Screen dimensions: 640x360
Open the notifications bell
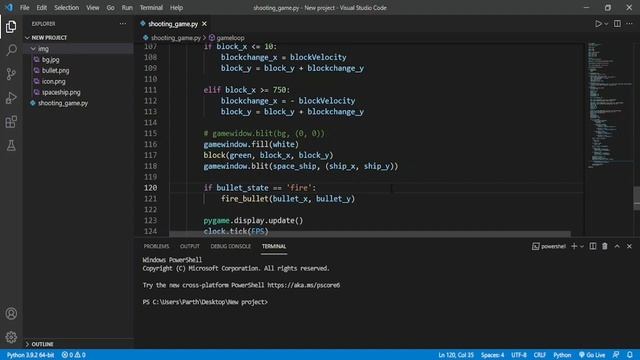click(x=630, y=355)
